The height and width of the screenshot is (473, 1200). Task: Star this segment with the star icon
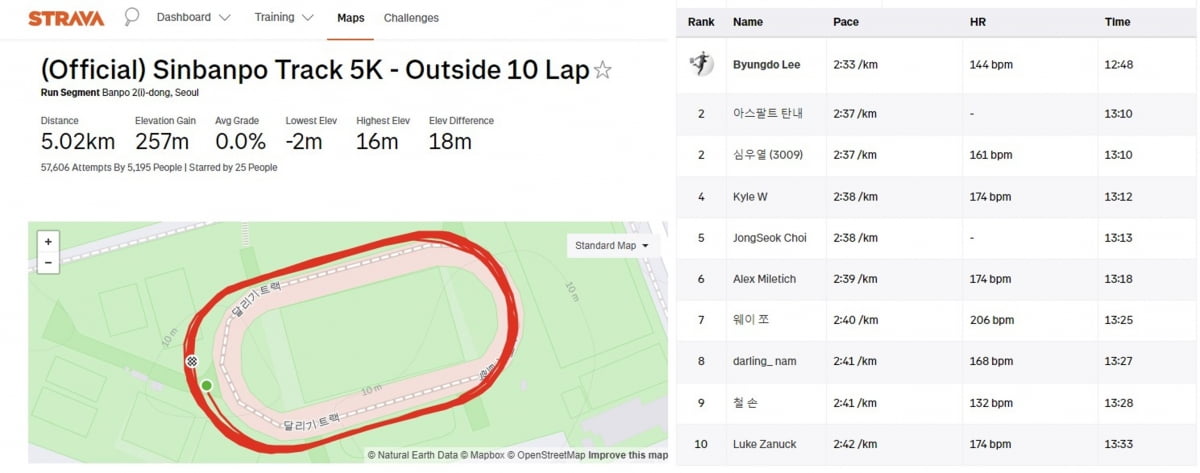coord(603,70)
